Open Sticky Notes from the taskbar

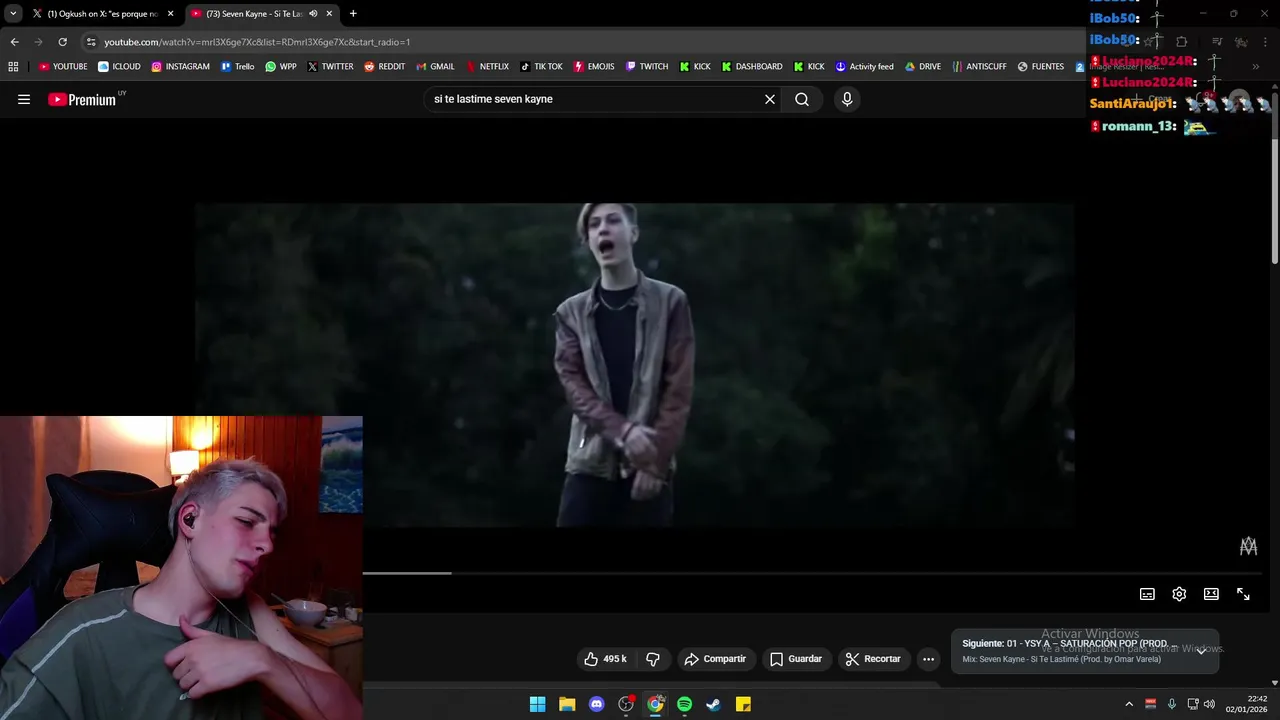pos(743,704)
